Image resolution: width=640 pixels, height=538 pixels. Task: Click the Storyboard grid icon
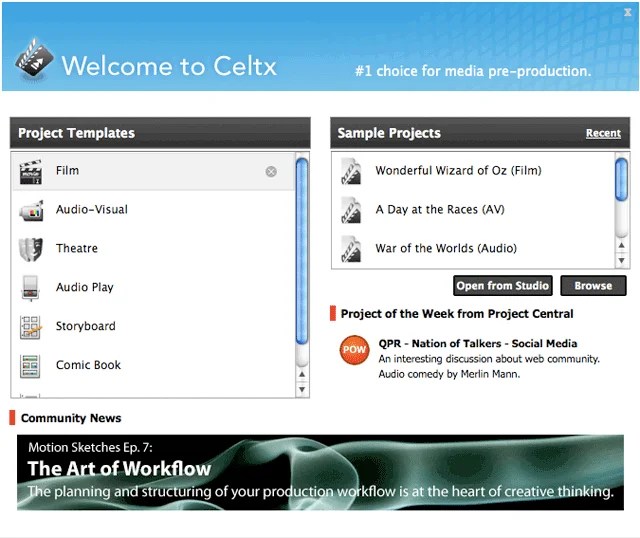[x=31, y=327]
